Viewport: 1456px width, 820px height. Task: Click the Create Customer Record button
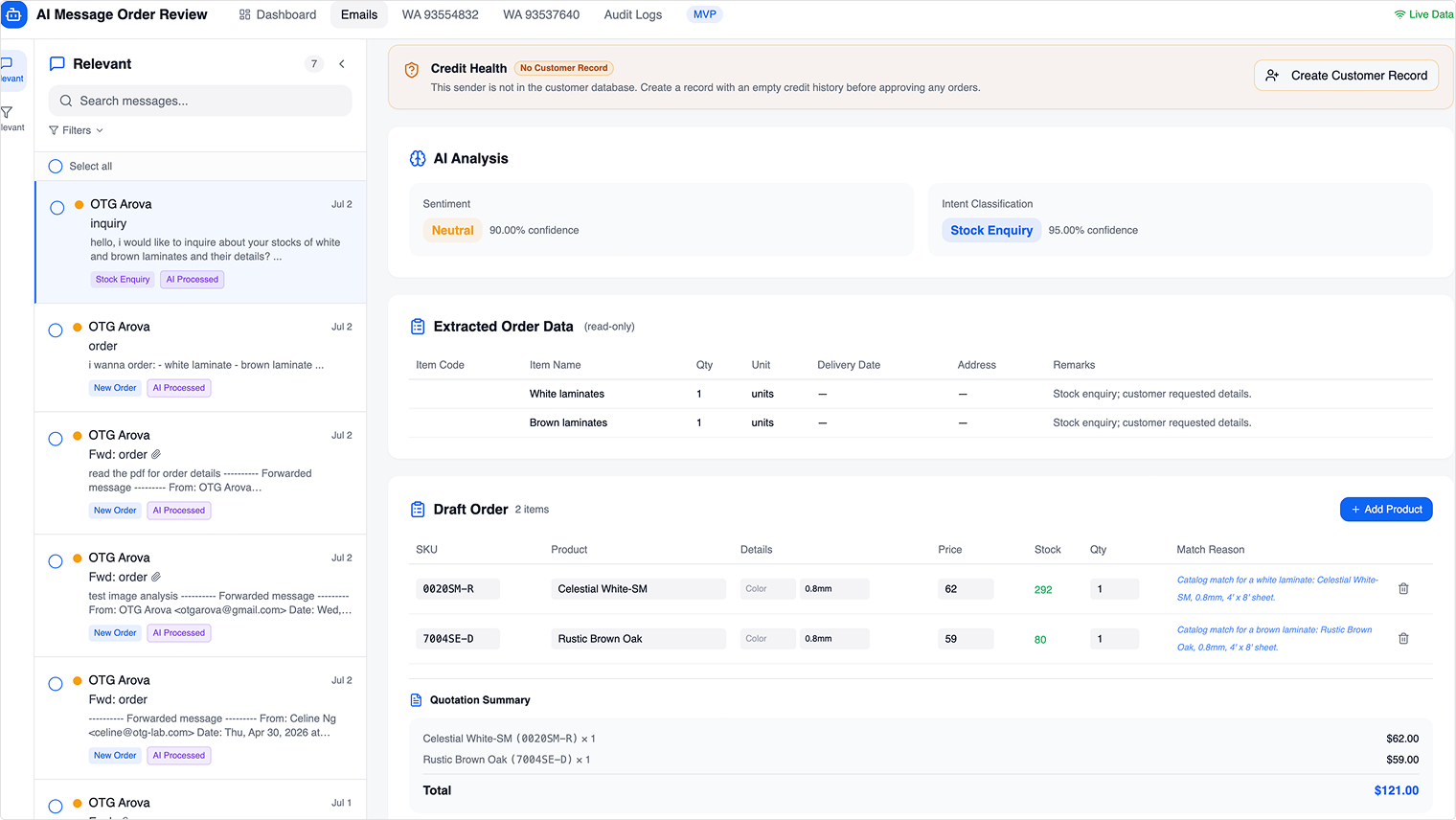tap(1346, 76)
